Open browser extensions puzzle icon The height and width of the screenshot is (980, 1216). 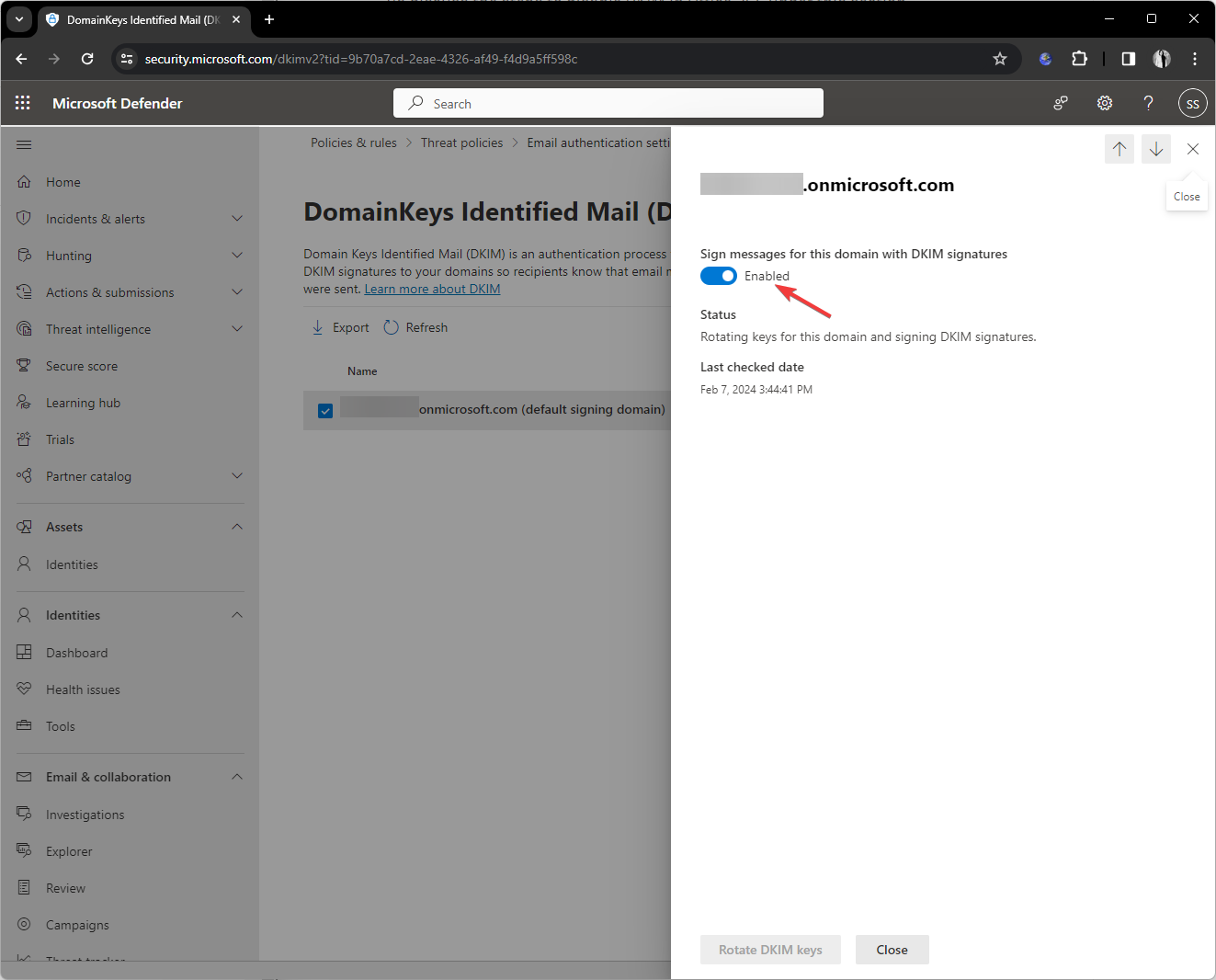(x=1080, y=59)
